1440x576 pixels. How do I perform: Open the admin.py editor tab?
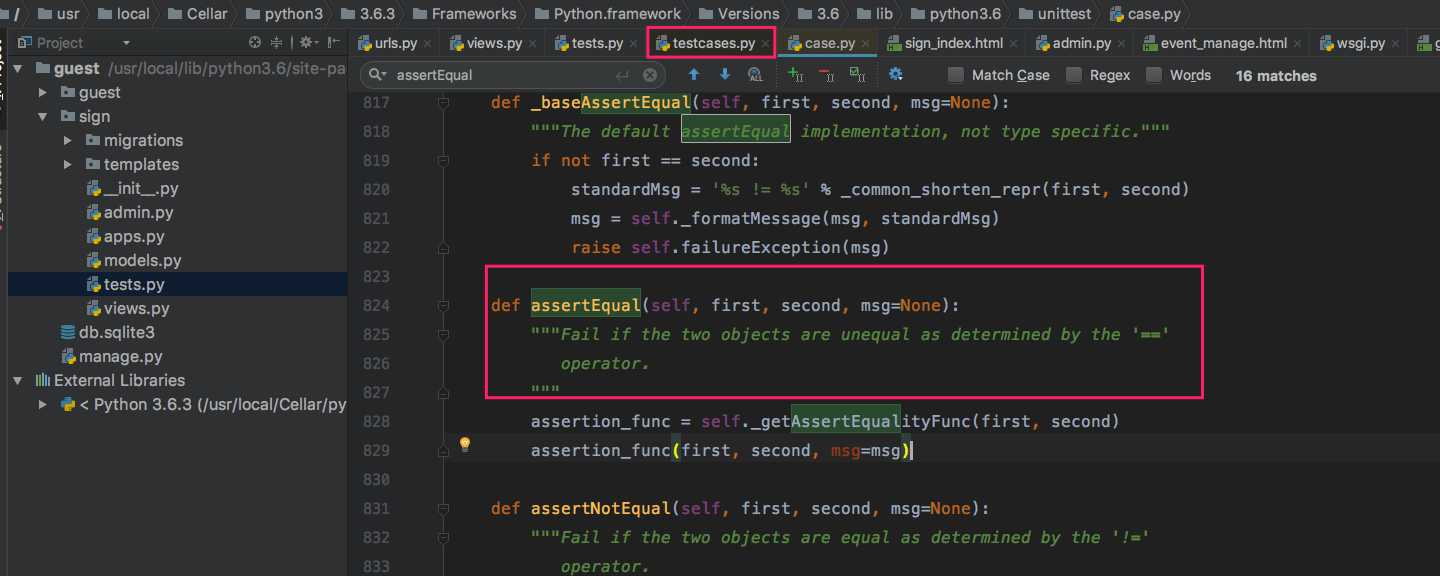[x=1081, y=43]
